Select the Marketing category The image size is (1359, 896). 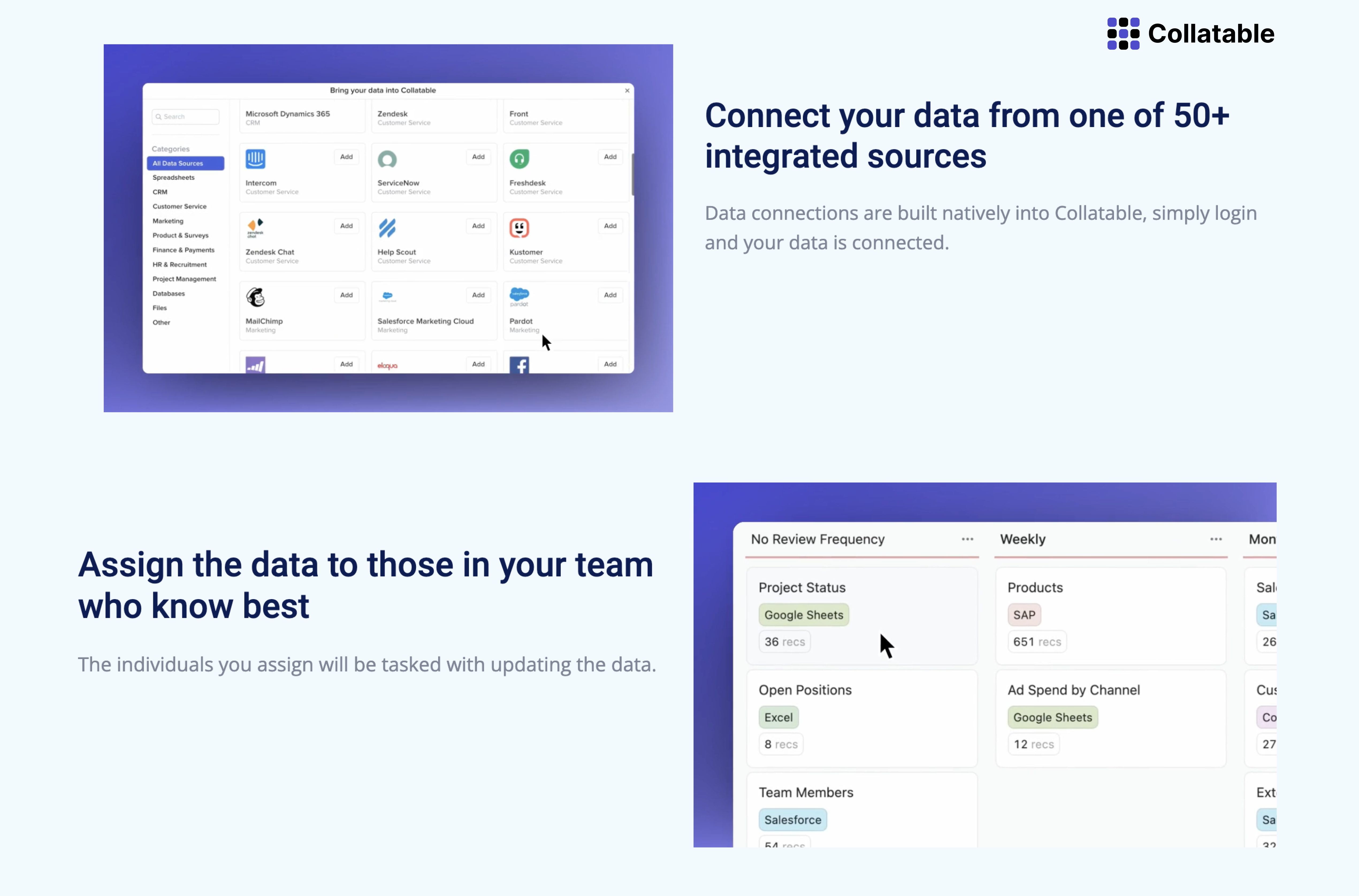click(x=167, y=221)
